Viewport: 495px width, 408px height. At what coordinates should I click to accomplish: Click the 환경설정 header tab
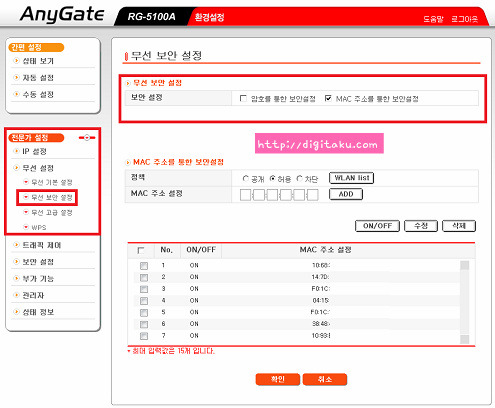(209, 17)
